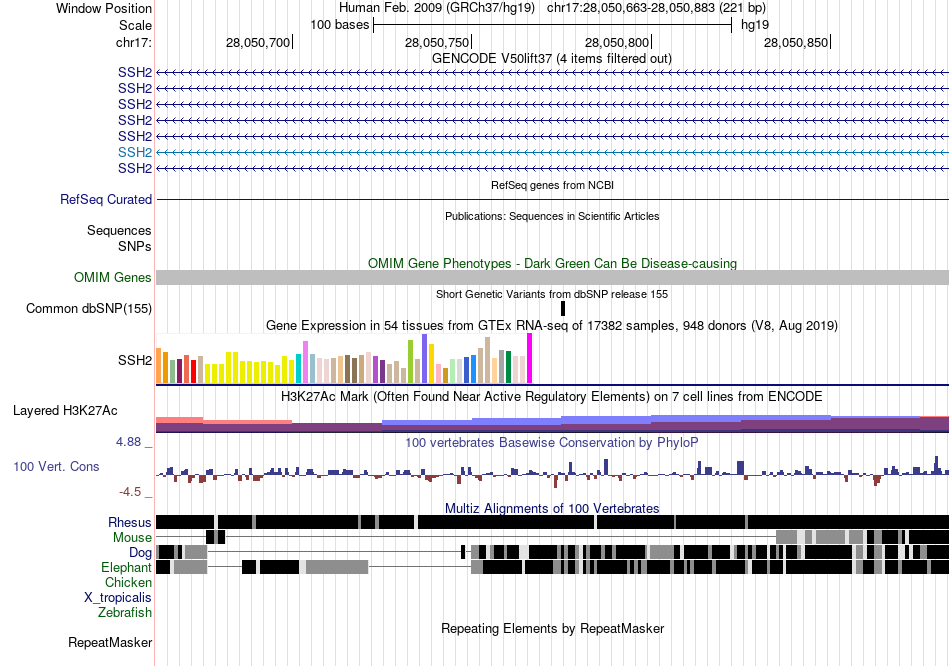Open '100 vertebrates Basewise Conservation by PhyloP' title
This screenshot has width=950, height=666.
pos(552,442)
